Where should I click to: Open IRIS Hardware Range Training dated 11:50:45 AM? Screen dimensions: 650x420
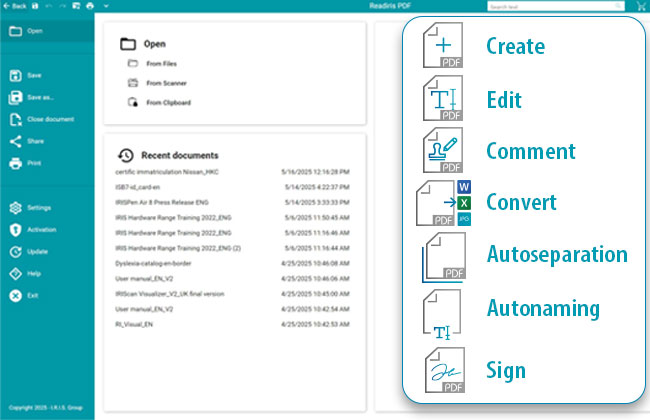[x=233, y=218]
